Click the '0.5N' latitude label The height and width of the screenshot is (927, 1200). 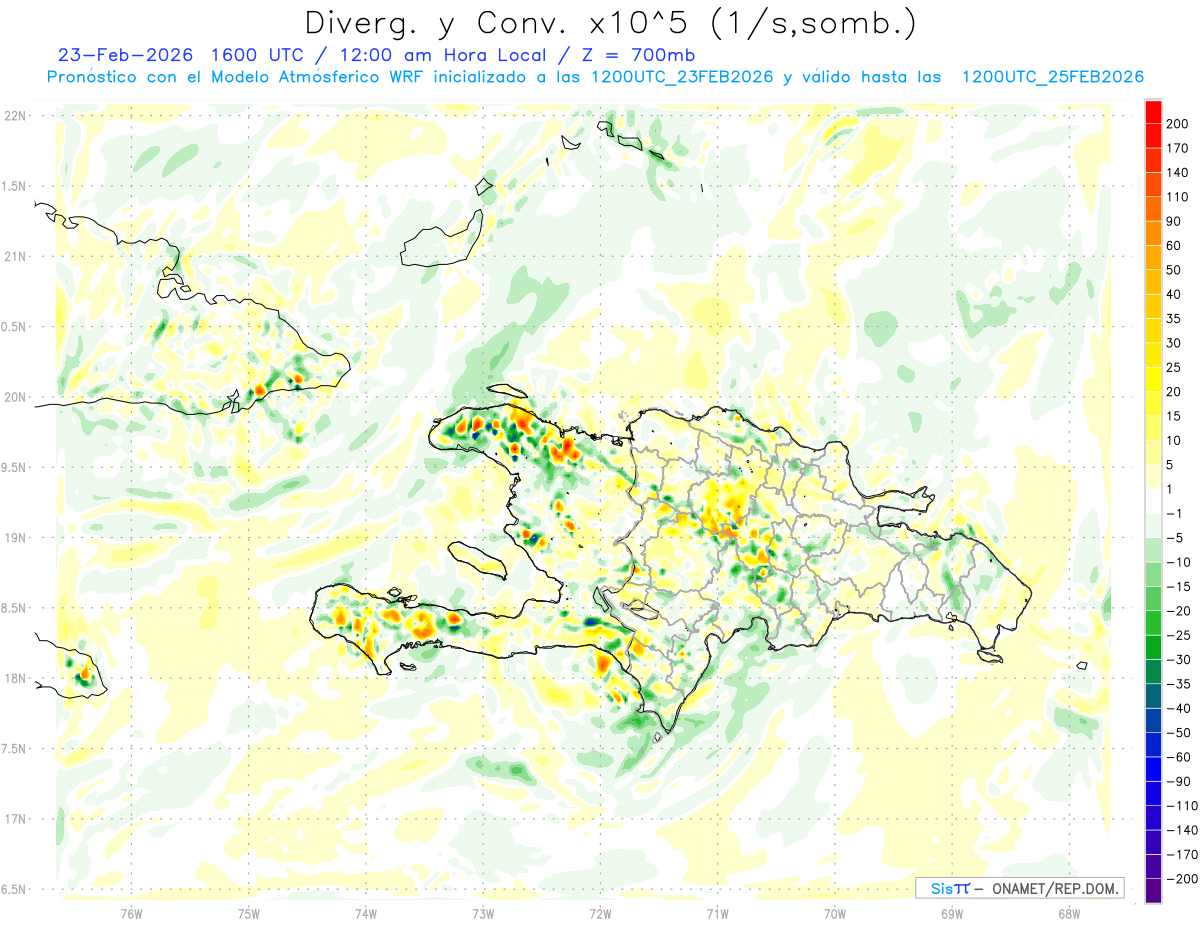(x=15, y=327)
